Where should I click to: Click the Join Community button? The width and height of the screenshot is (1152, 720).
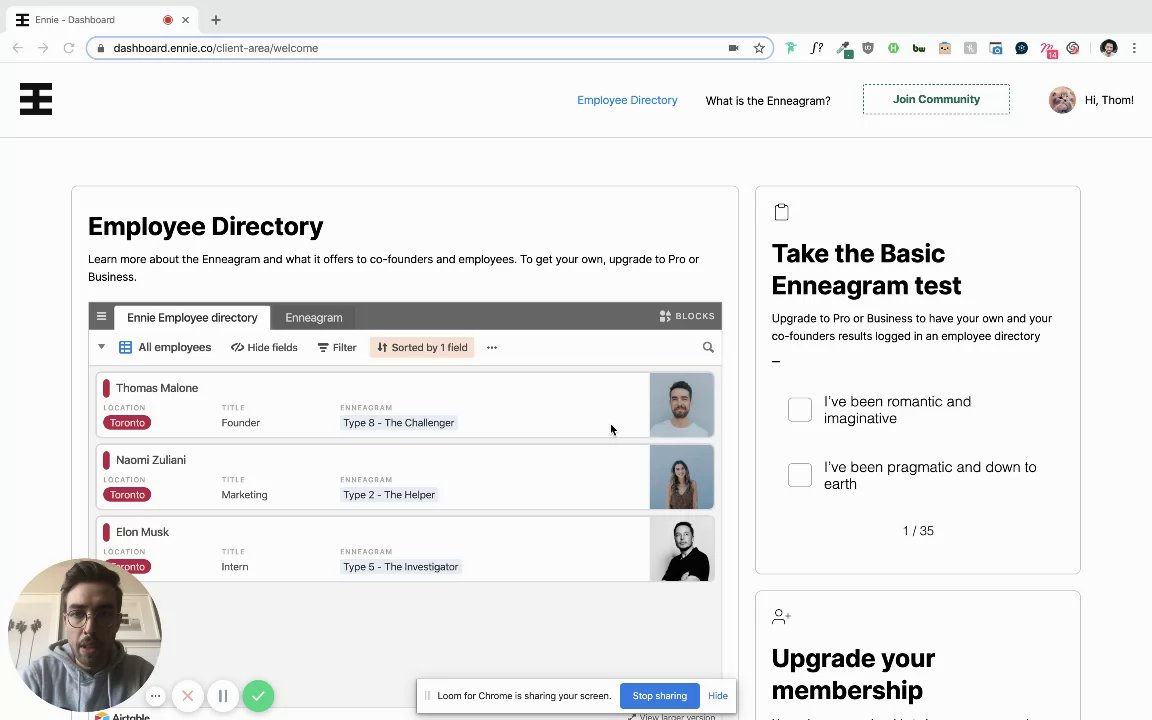coord(936,99)
